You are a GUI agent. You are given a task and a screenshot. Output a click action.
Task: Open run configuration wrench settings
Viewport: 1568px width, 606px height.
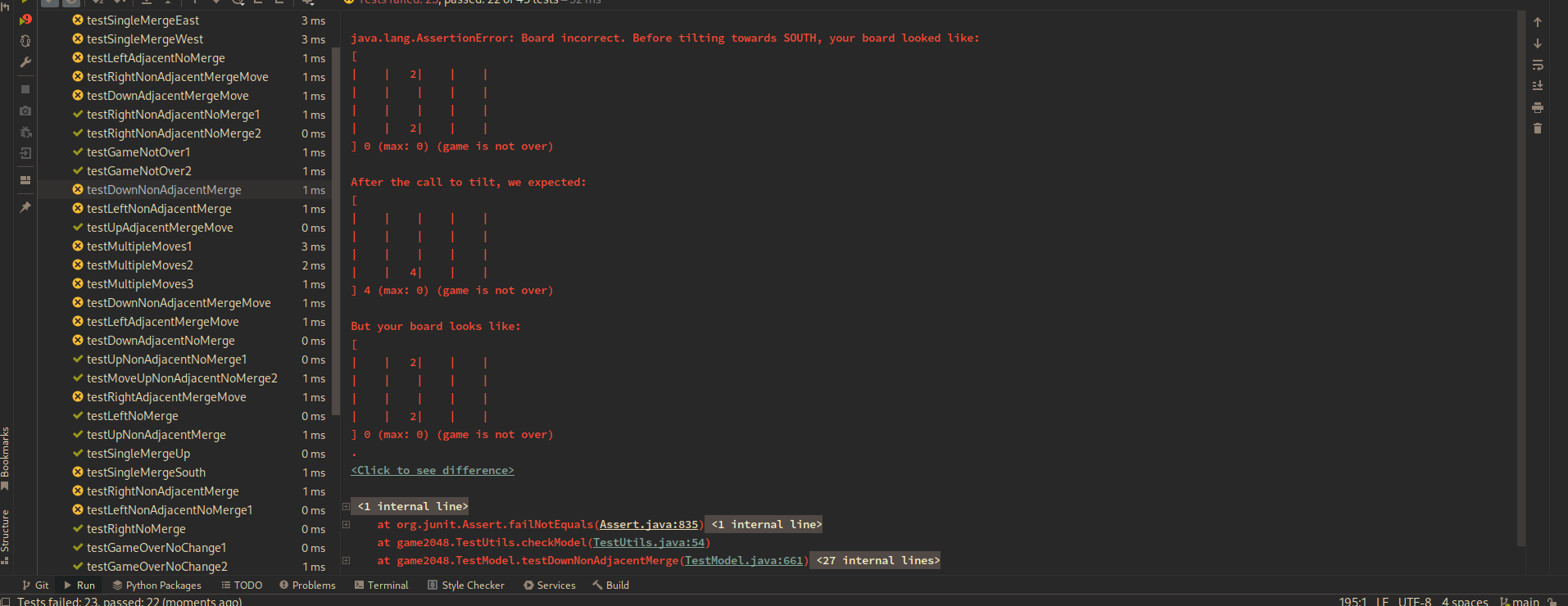pos(25,62)
